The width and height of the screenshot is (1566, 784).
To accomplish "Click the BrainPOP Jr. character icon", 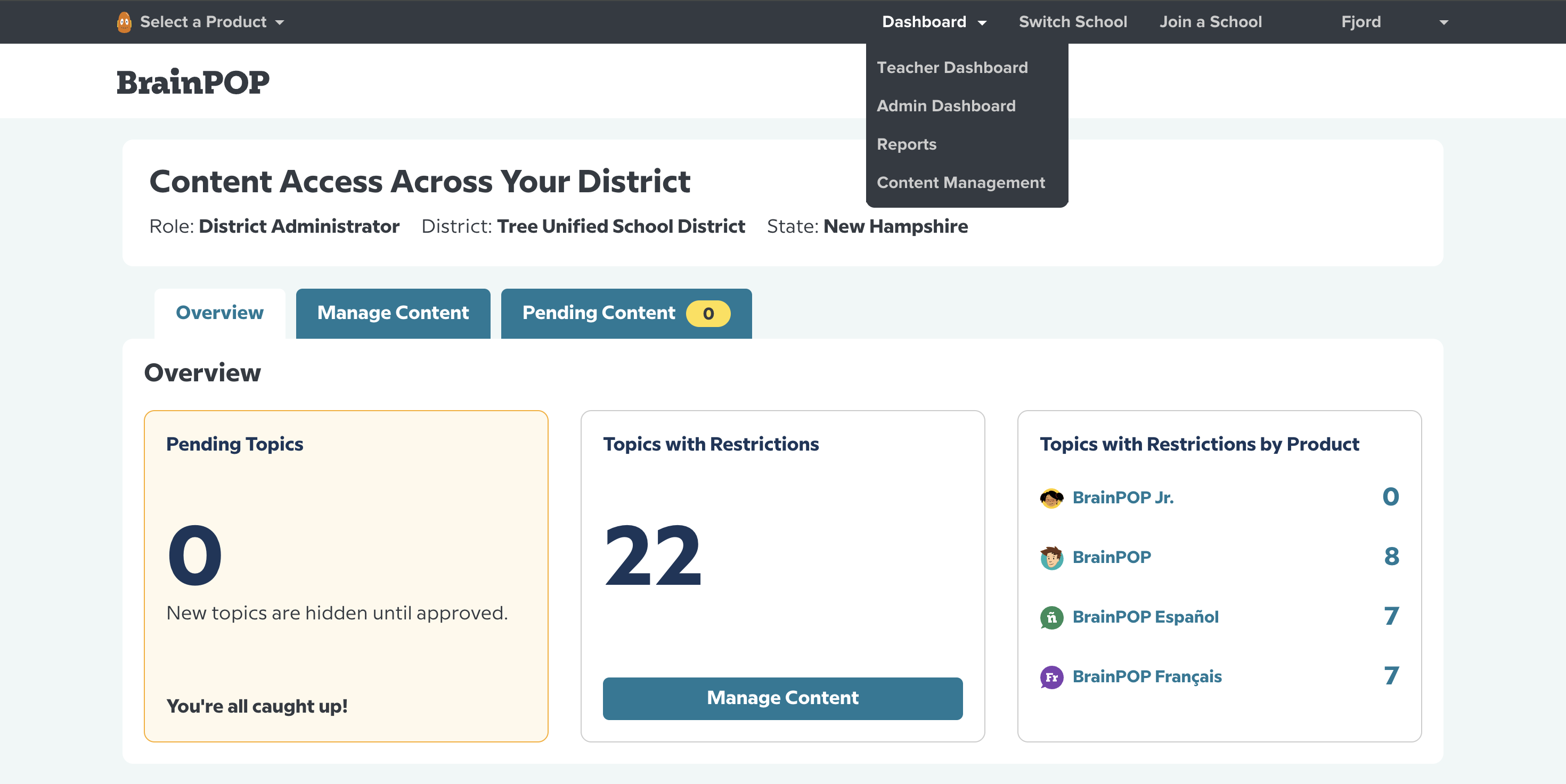I will pyautogui.click(x=1051, y=498).
